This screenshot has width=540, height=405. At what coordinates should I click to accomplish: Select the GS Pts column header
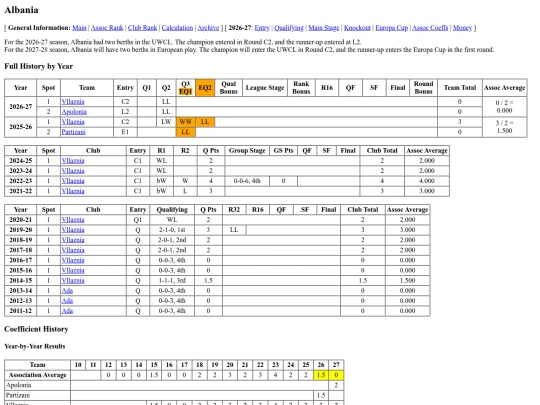283,151
